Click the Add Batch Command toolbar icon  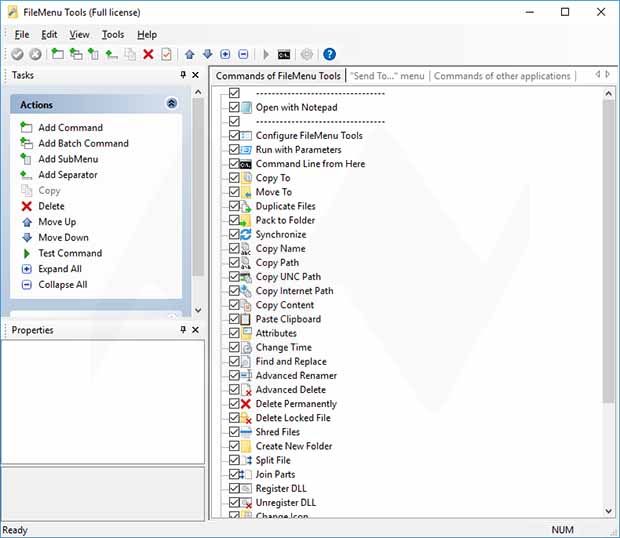(x=76, y=54)
